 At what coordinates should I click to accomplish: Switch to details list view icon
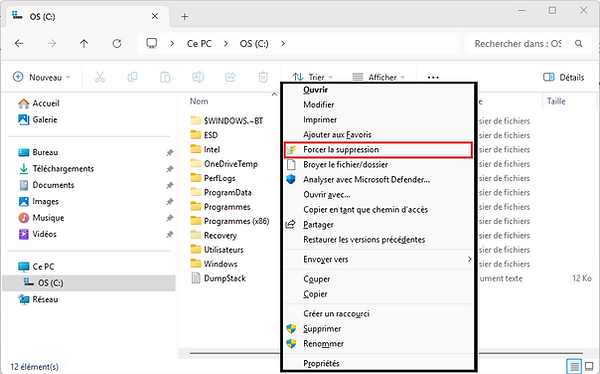[x=574, y=366]
